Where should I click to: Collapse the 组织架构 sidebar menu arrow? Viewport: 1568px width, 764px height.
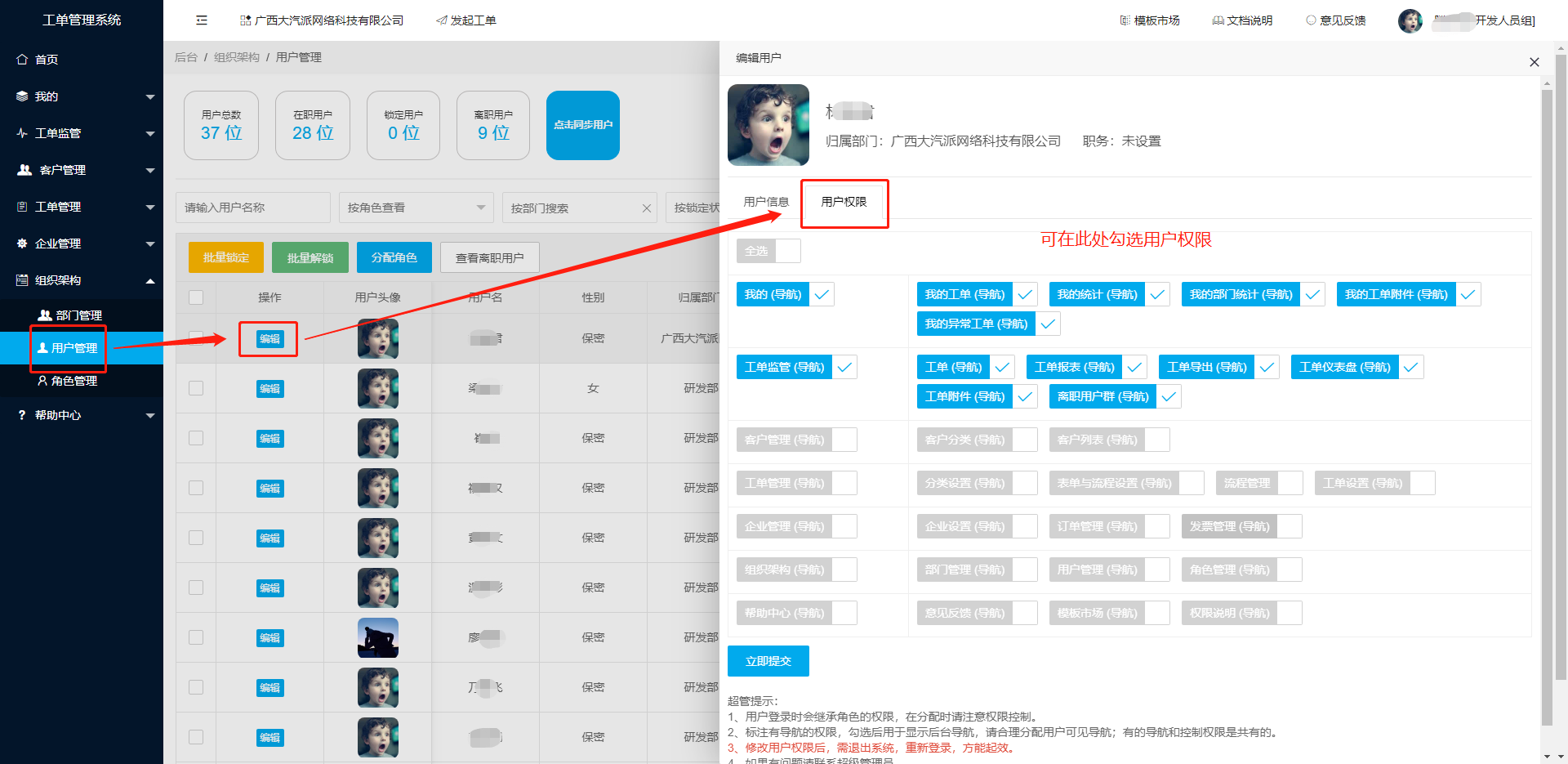click(x=150, y=281)
